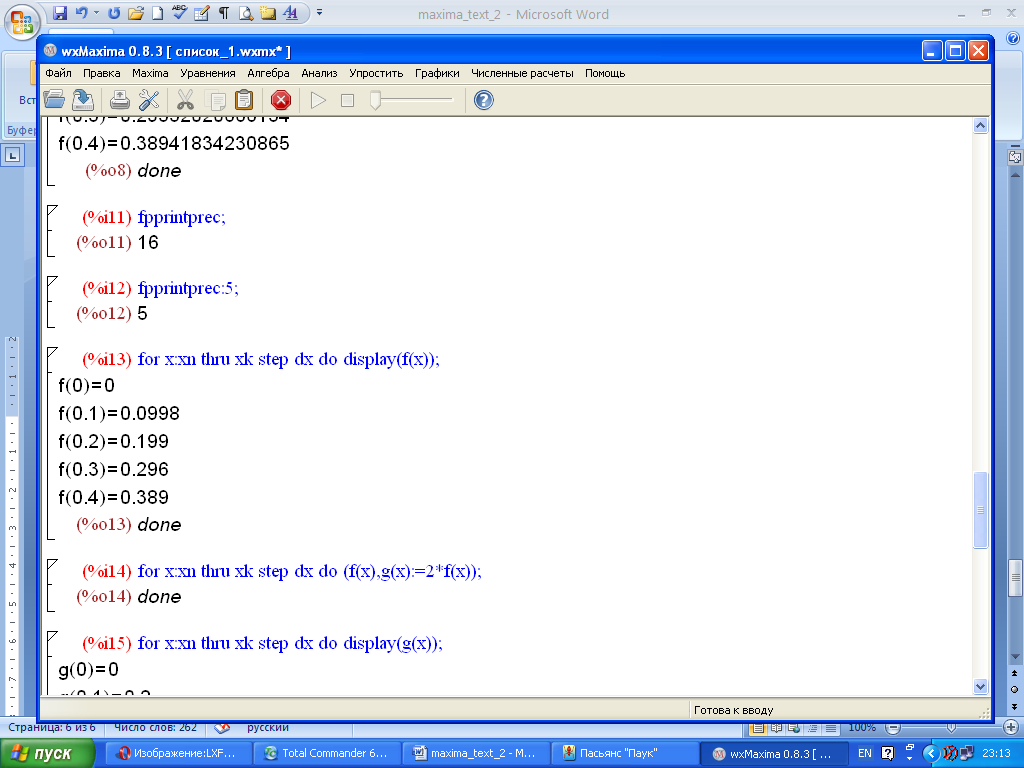Open the Алгебра menu
Screen dimensions: 1024x768
tap(268, 73)
